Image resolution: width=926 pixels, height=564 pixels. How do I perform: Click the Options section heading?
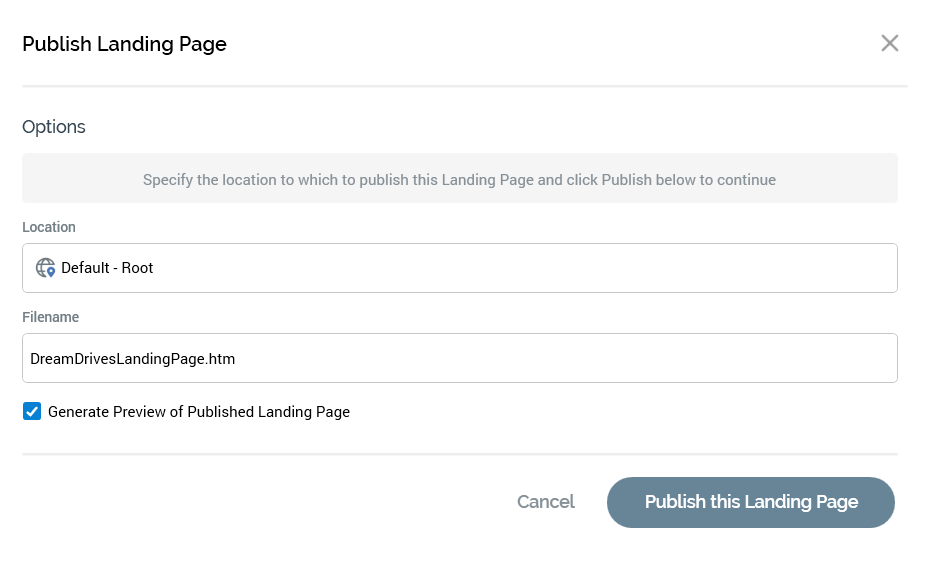point(54,127)
